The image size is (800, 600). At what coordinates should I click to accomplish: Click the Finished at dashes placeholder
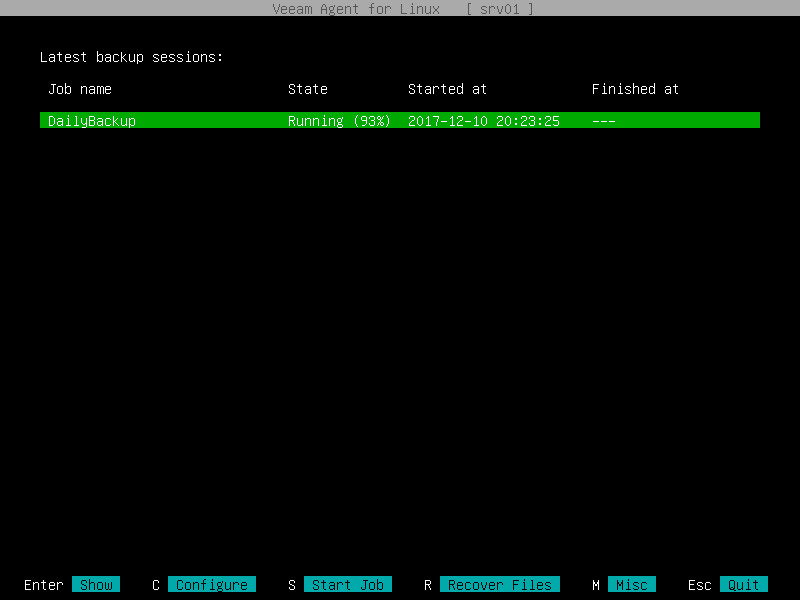(606, 120)
